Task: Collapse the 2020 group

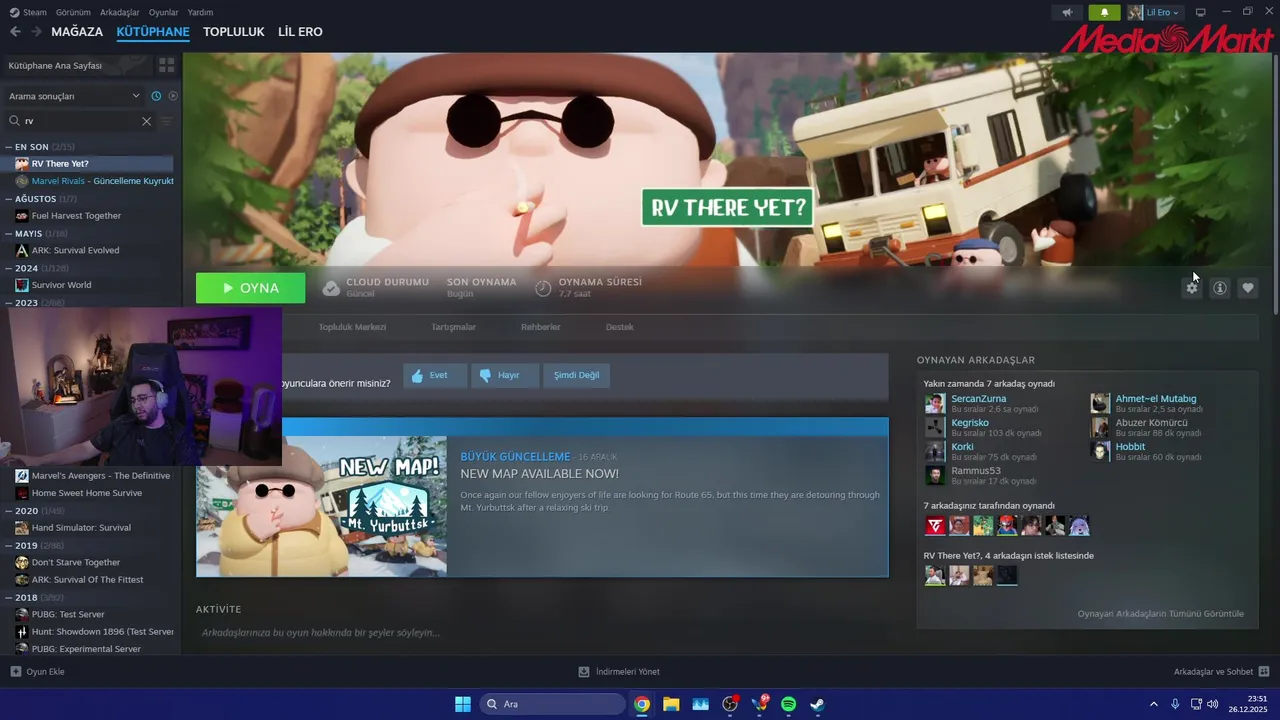Action: 35,511
